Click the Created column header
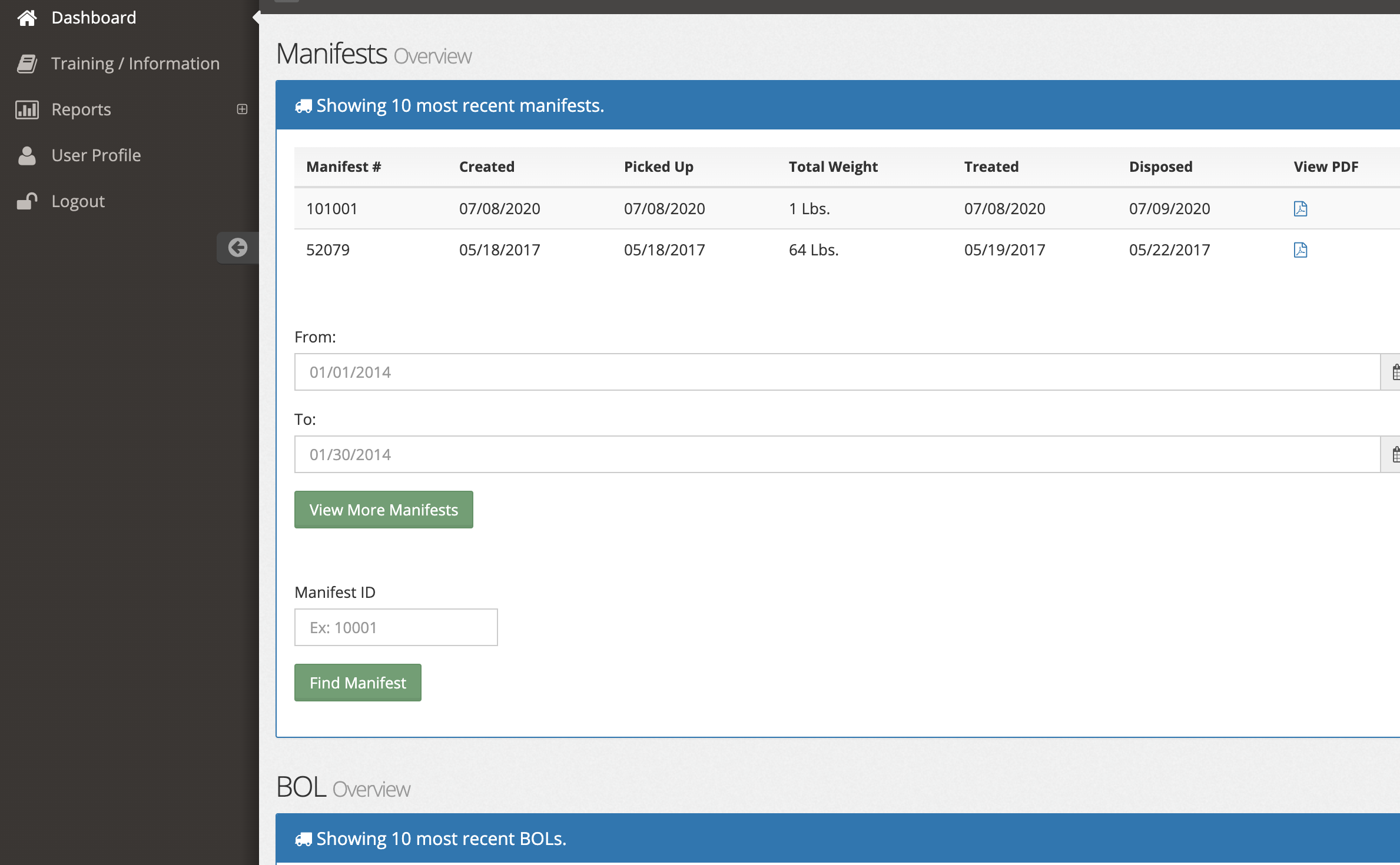 [x=487, y=167]
